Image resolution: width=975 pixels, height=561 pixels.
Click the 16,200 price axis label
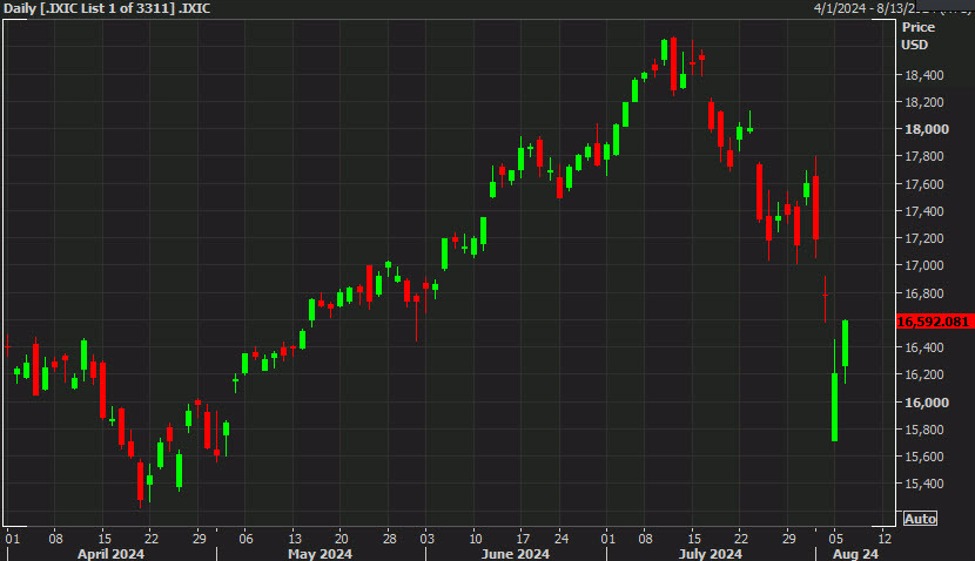pos(923,375)
